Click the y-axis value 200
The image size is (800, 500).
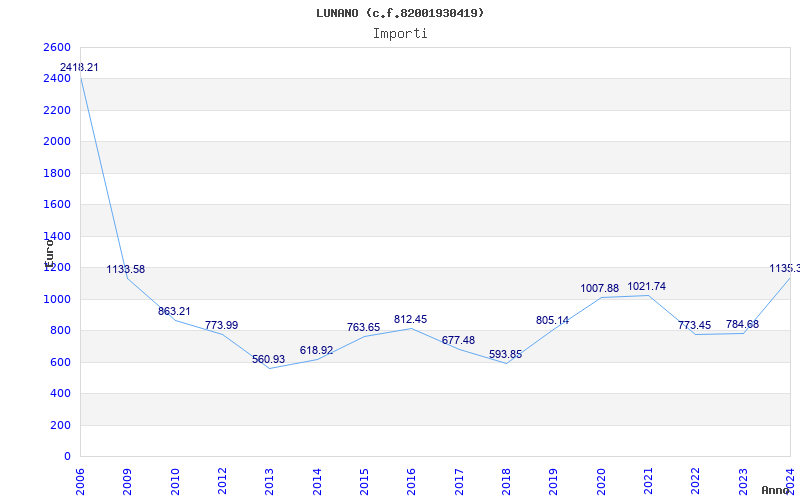click(60, 425)
